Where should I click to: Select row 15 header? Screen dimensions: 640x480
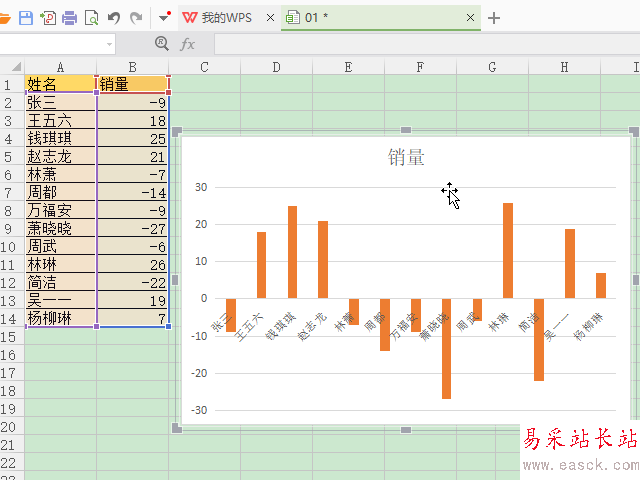coord(12,337)
